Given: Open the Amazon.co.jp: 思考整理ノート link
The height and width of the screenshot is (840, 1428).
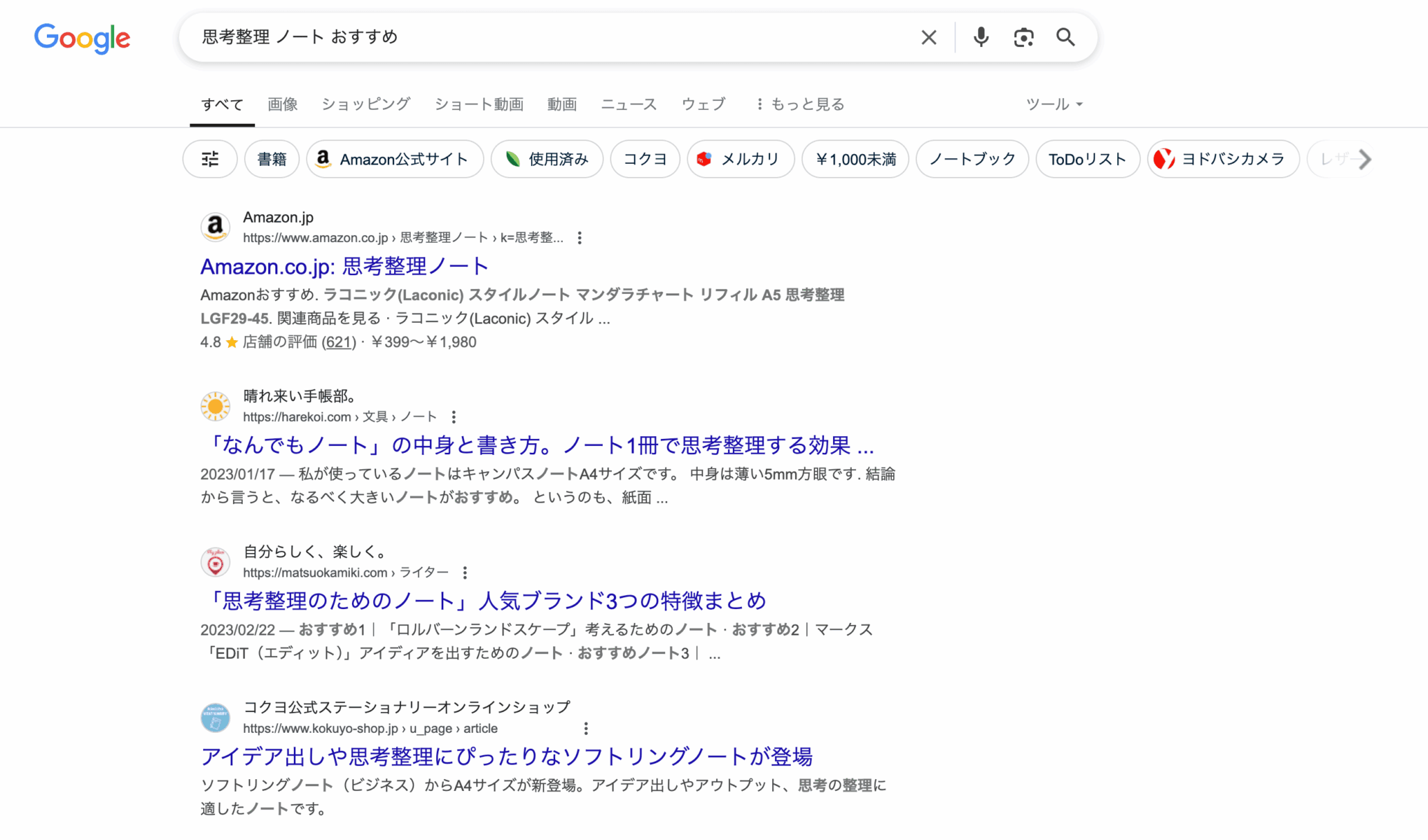Looking at the screenshot, I should (344, 266).
